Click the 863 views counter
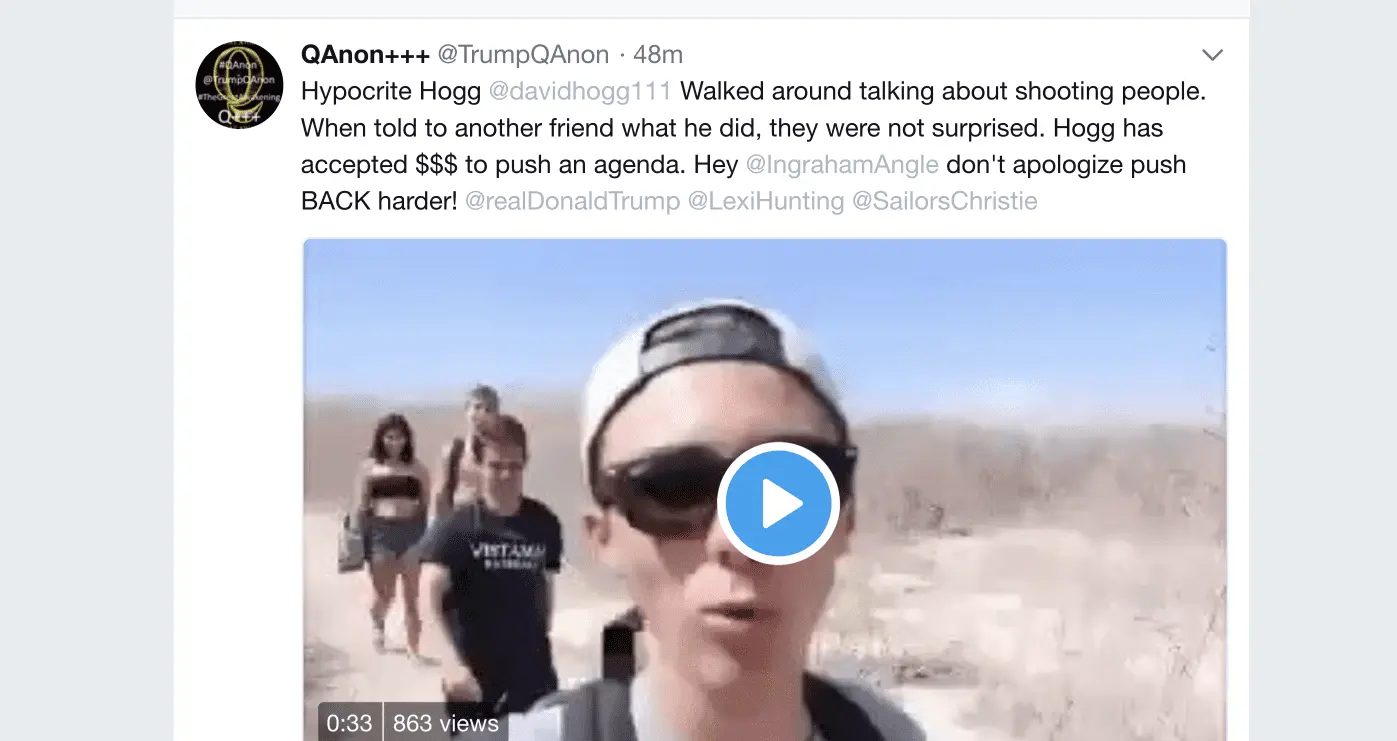This screenshot has width=1397, height=741. [446, 723]
